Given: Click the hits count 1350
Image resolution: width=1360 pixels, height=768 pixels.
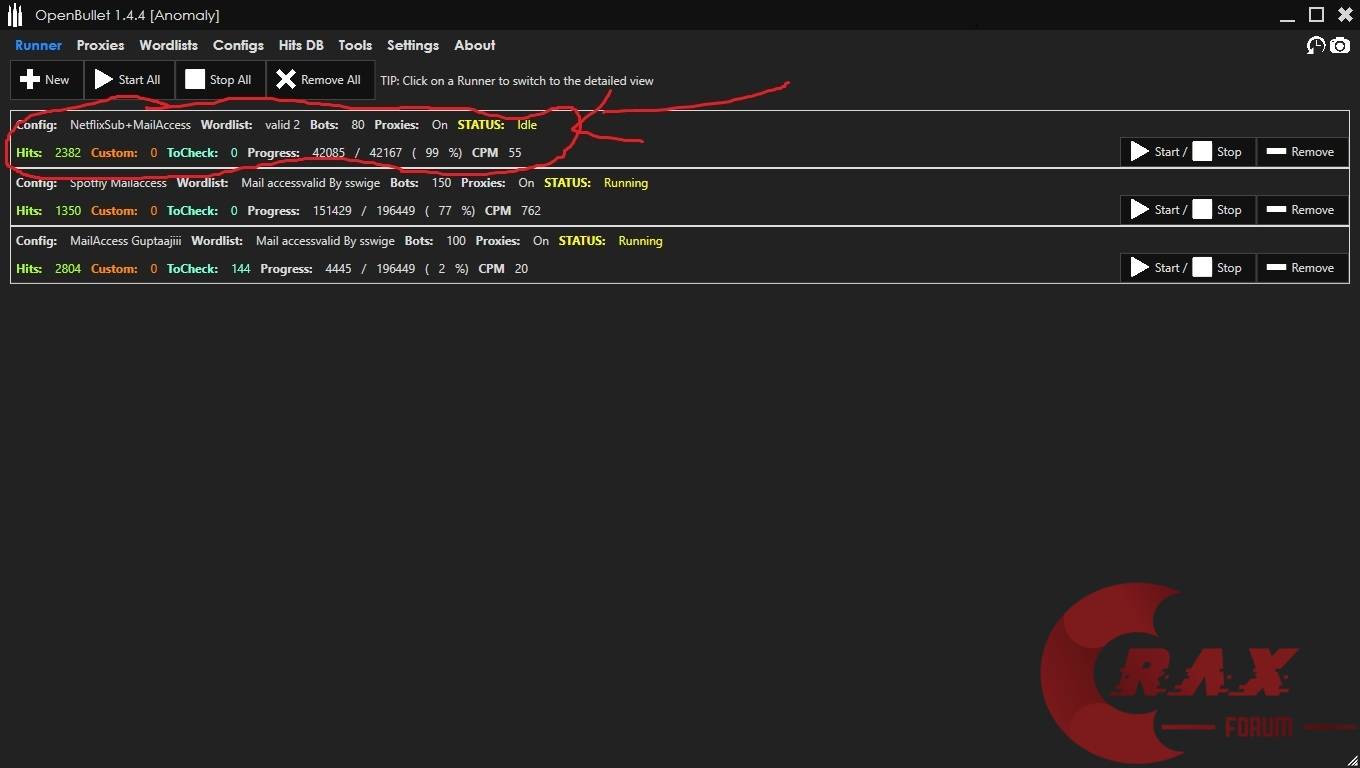Looking at the screenshot, I should 68,211.
